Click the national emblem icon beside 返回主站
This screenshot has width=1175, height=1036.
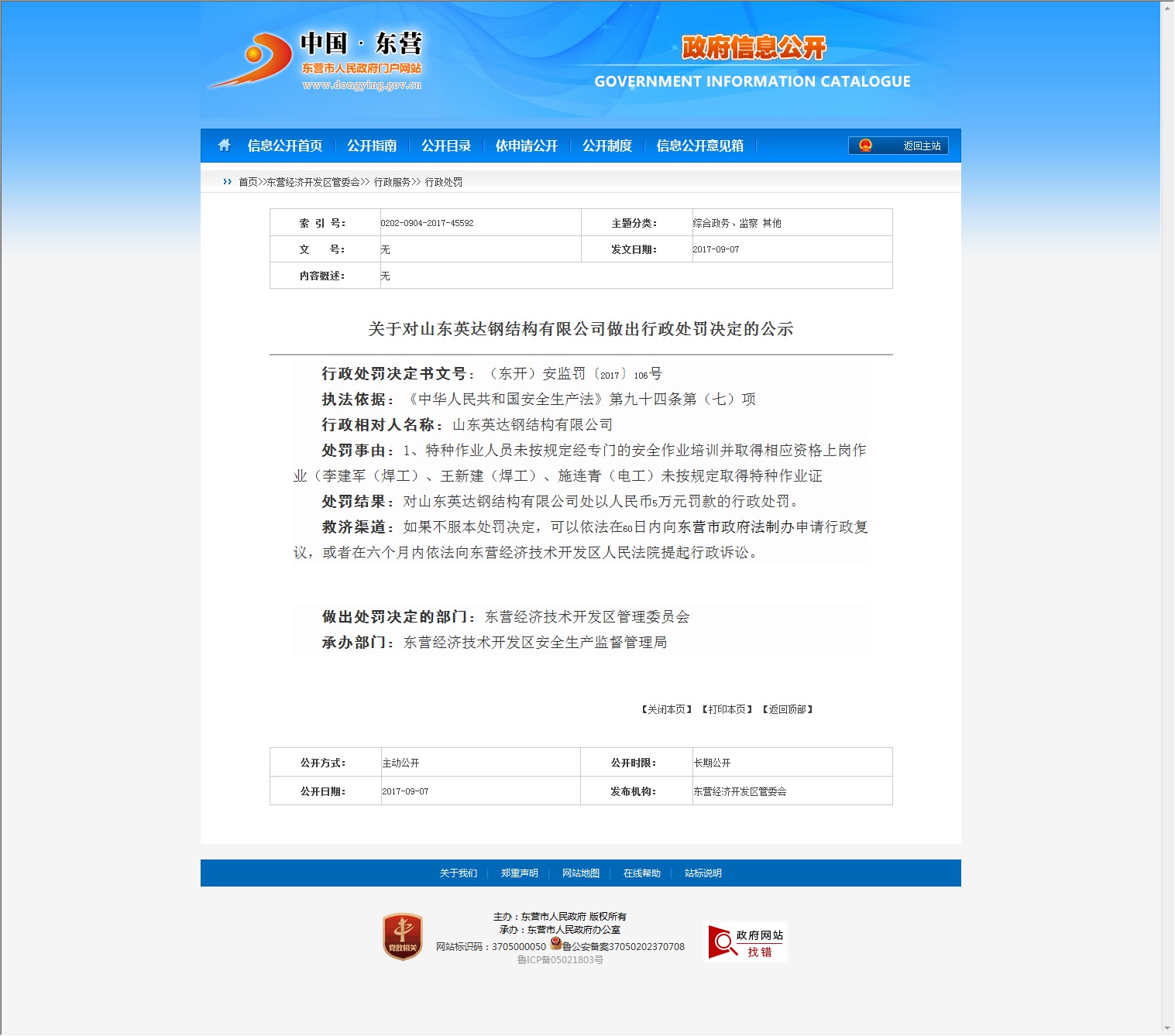(x=865, y=146)
